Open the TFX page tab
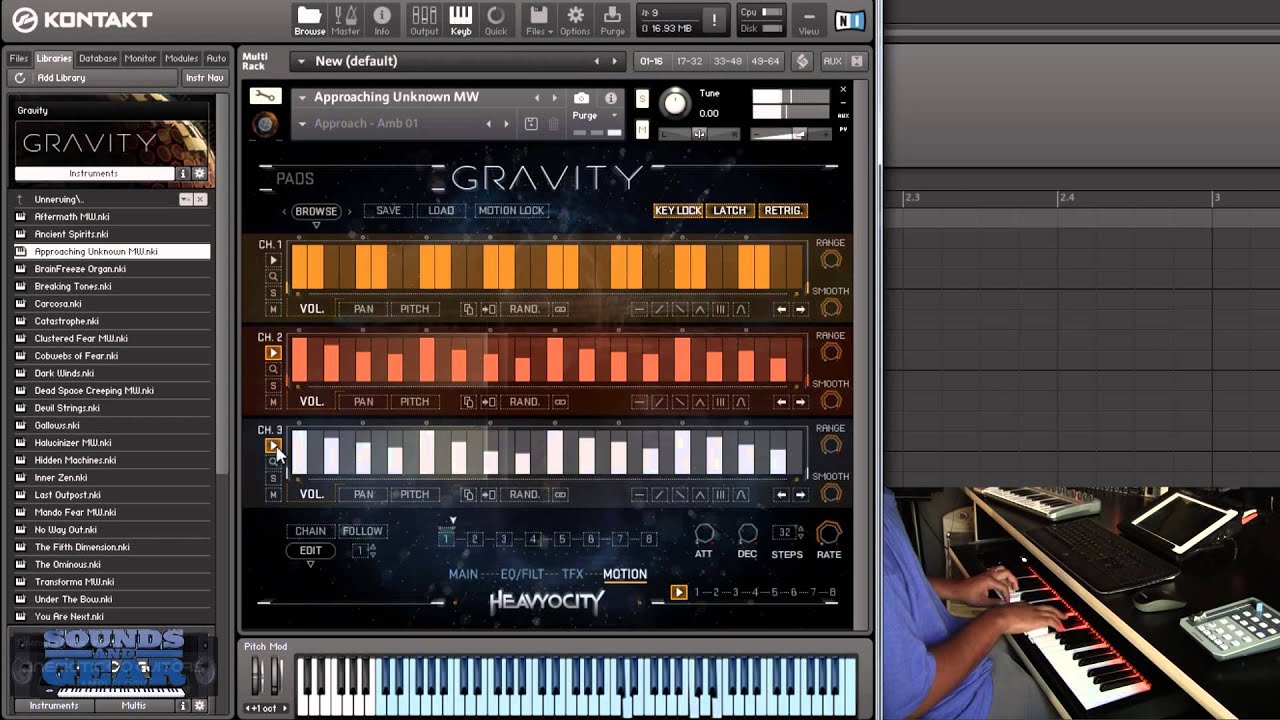The height and width of the screenshot is (720, 1280). [x=572, y=574]
